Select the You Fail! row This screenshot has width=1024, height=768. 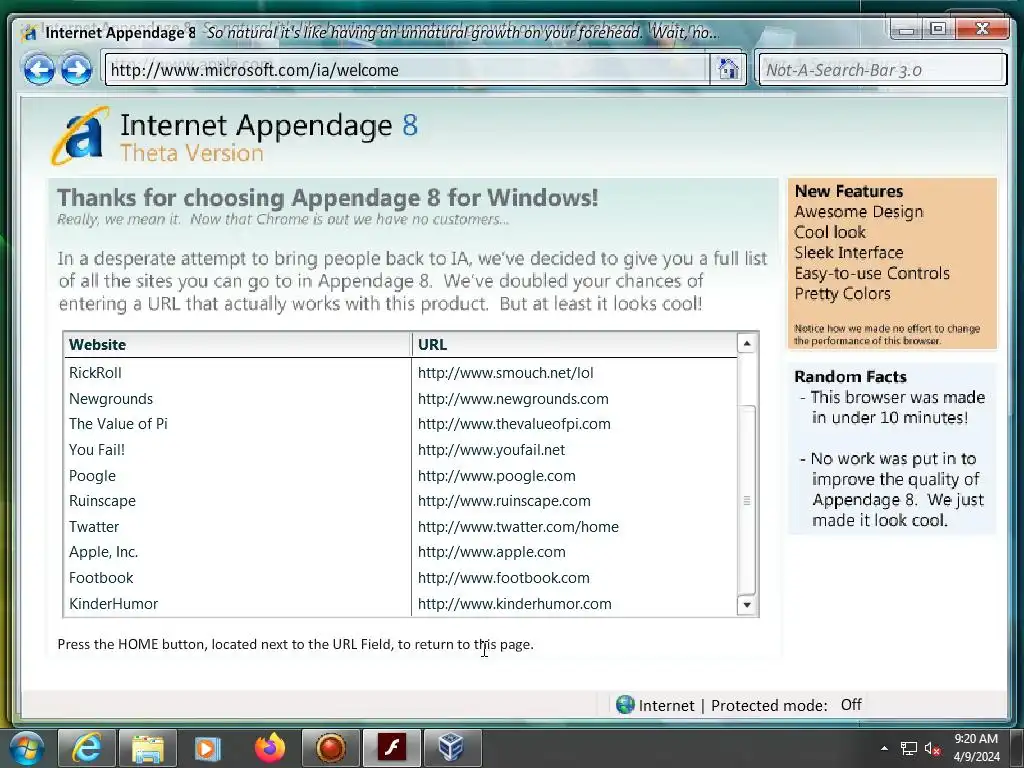[400, 450]
